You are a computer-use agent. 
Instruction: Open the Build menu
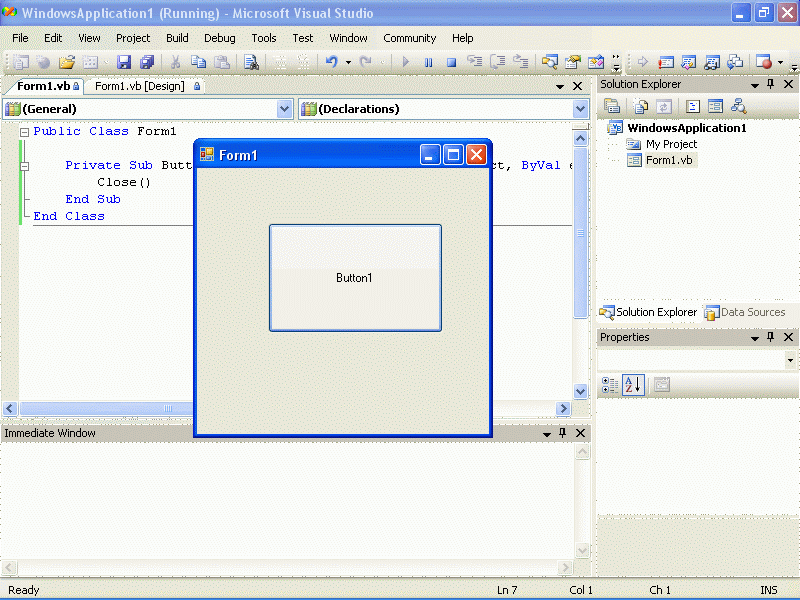[177, 38]
